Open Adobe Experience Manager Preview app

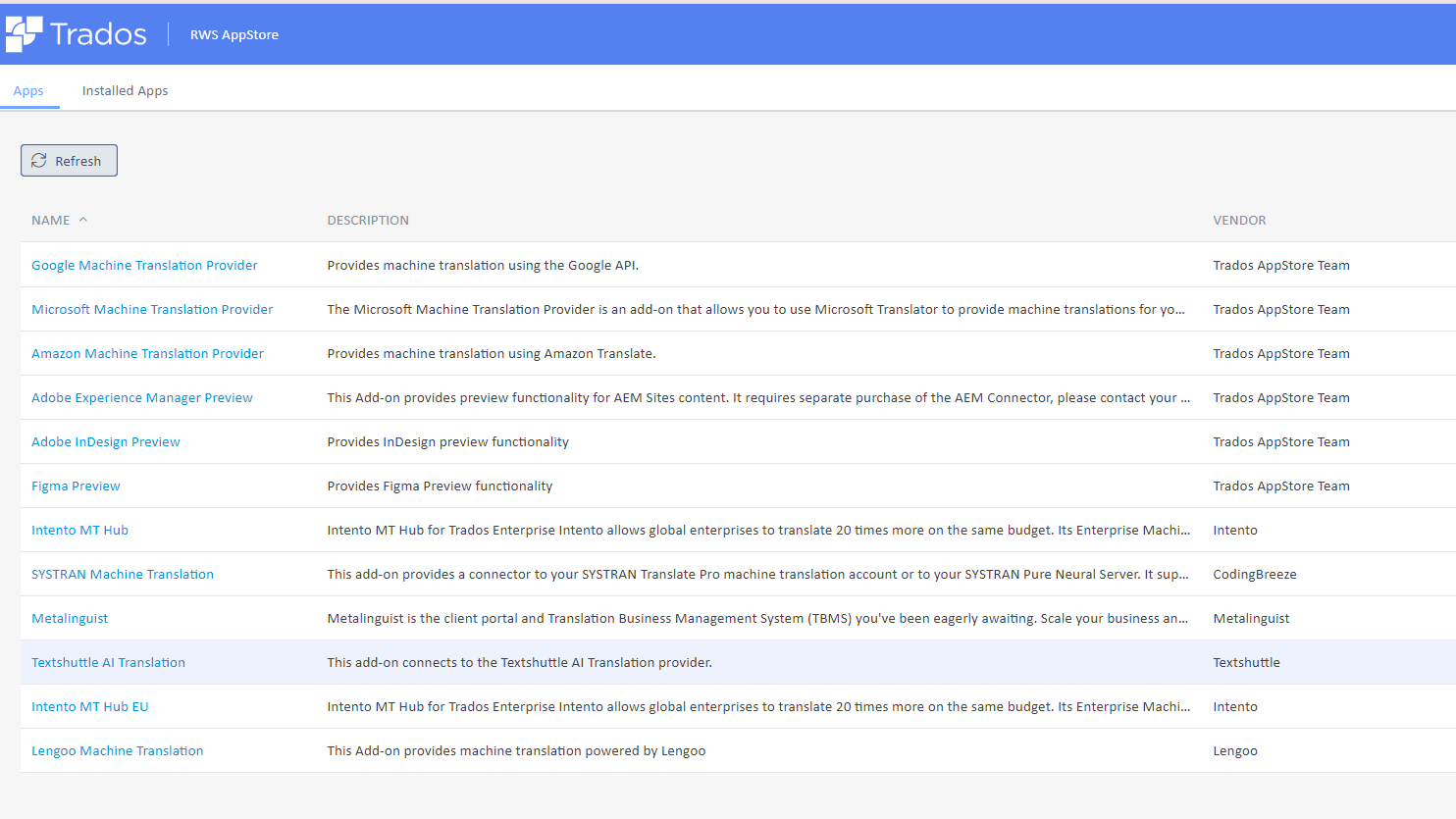pos(142,398)
